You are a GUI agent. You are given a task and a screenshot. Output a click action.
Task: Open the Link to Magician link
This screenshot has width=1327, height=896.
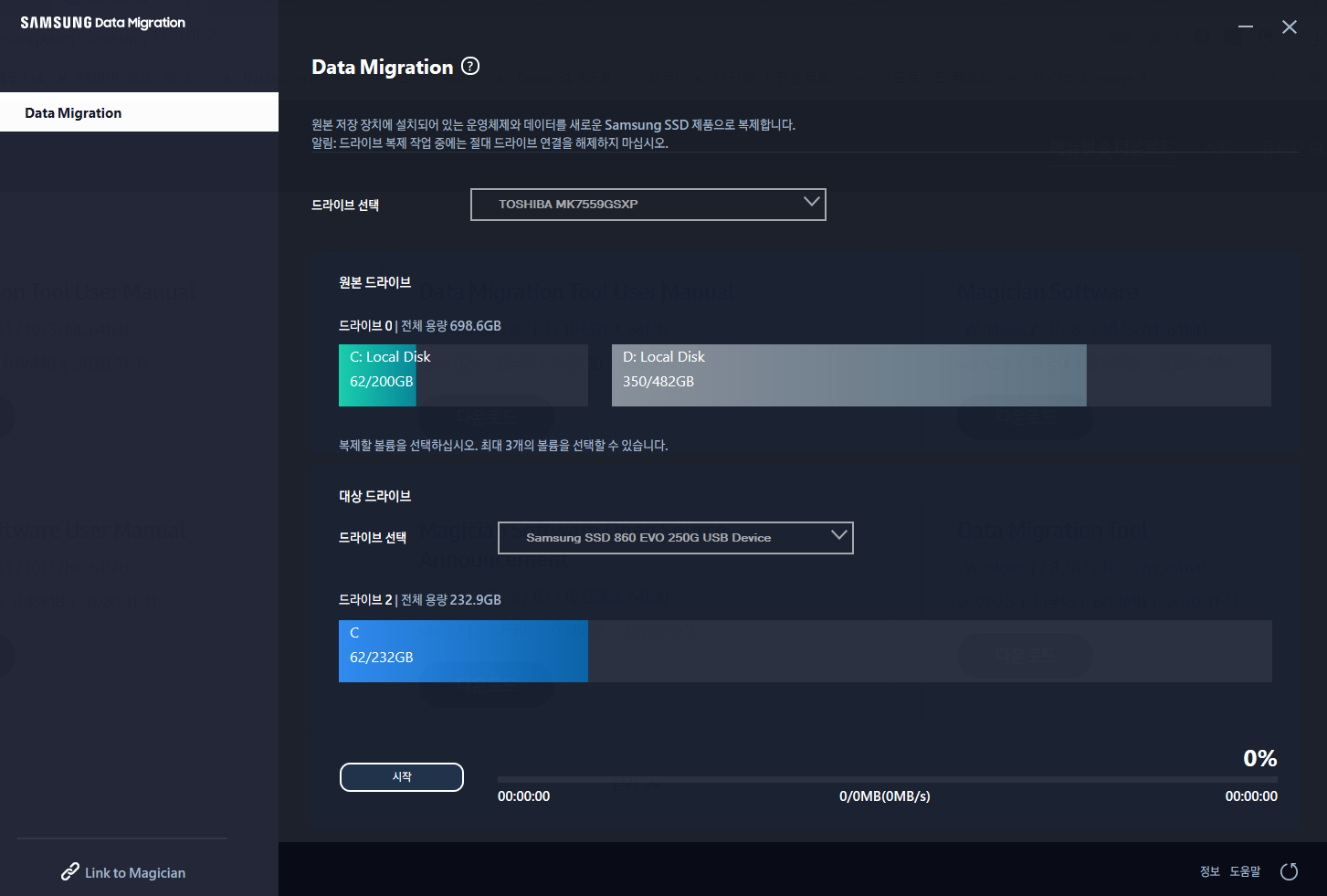pos(135,873)
